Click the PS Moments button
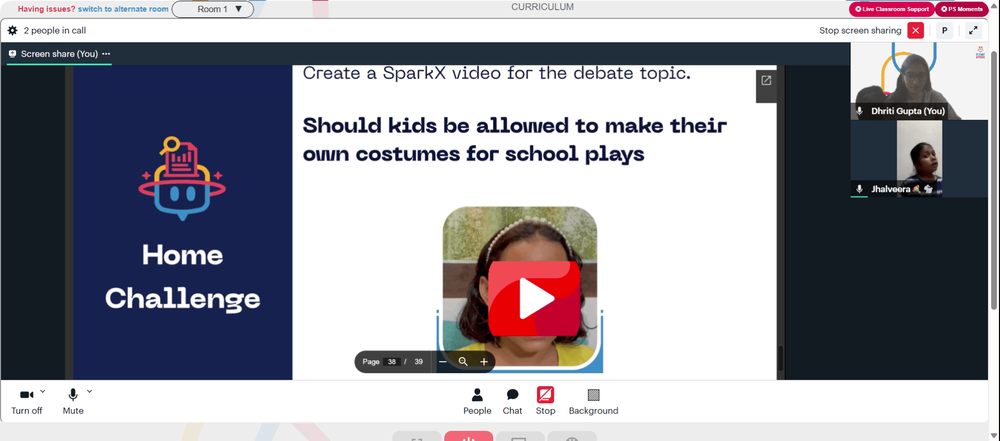This screenshot has width=1000, height=441. click(962, 9)
